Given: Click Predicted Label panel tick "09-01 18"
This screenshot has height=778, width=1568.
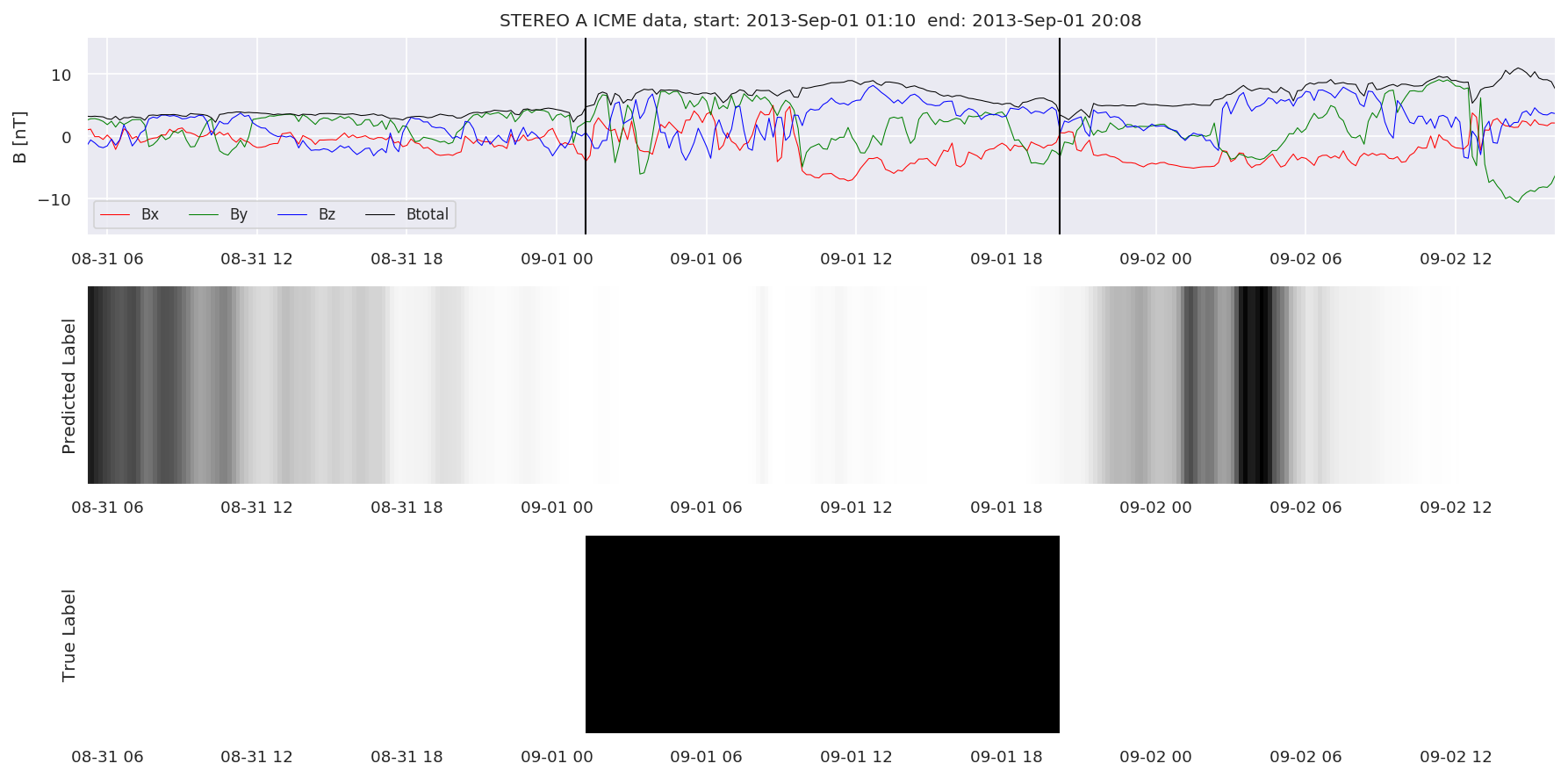Looking at the screenshot, I should (1006, 508).
